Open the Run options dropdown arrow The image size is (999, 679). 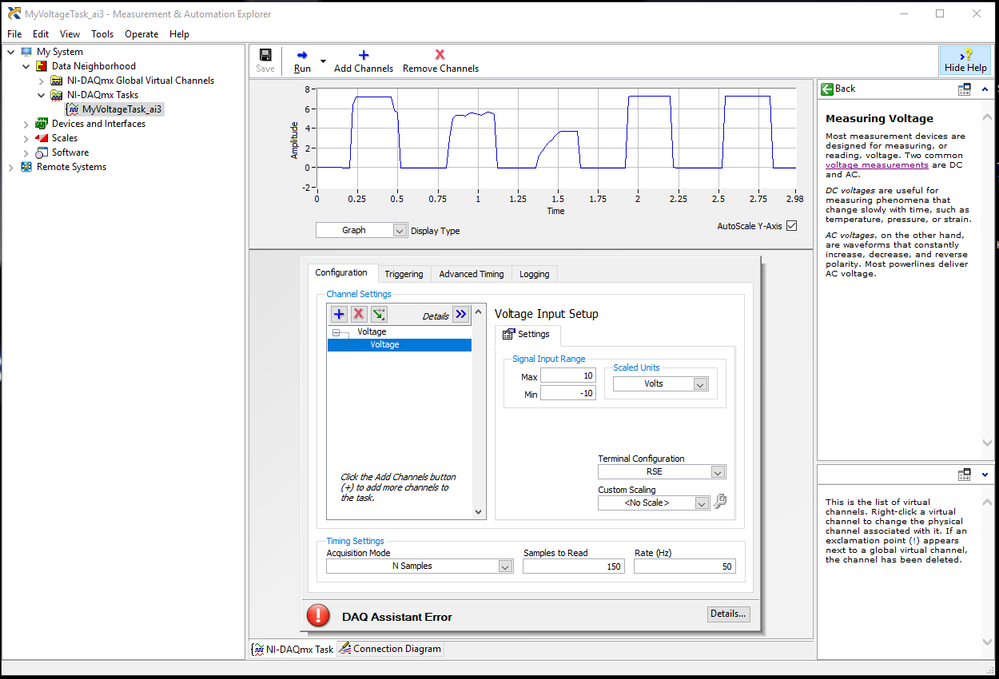click(x=323, y=61)
